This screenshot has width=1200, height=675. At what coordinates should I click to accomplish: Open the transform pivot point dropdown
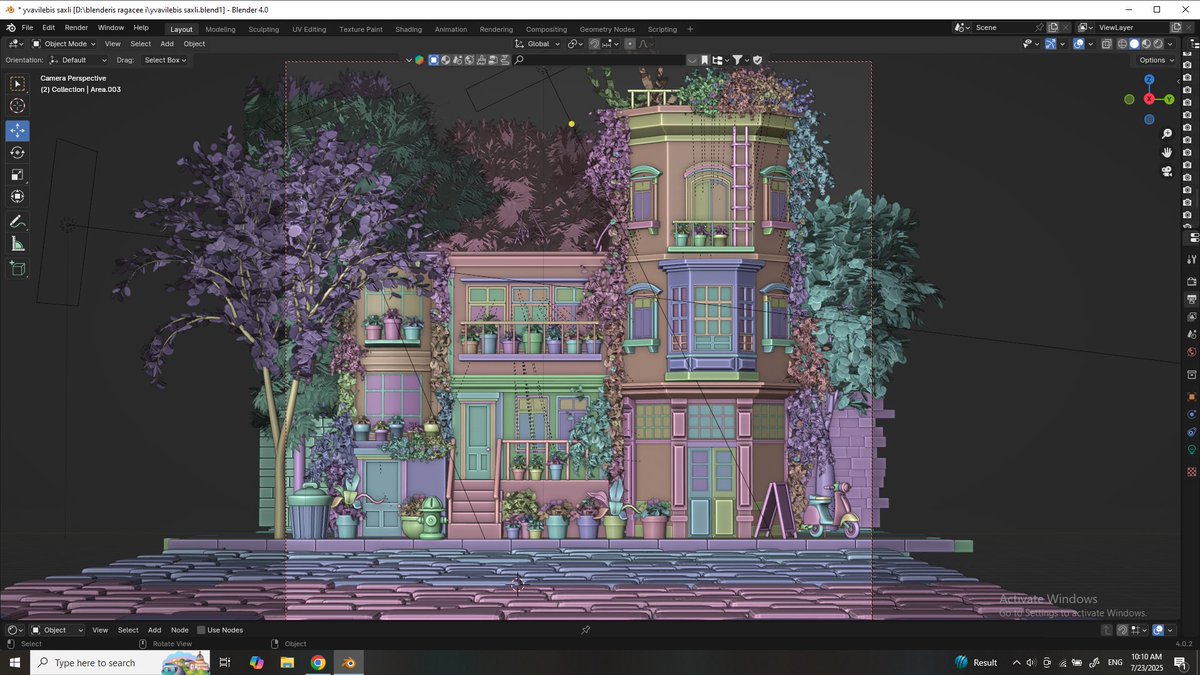click(x=575, y=44)
